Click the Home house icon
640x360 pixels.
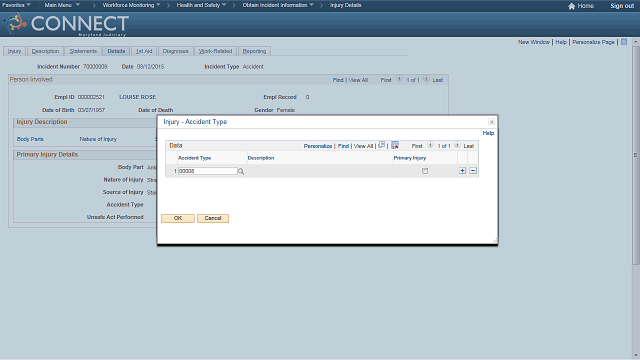tap(571, 6)
